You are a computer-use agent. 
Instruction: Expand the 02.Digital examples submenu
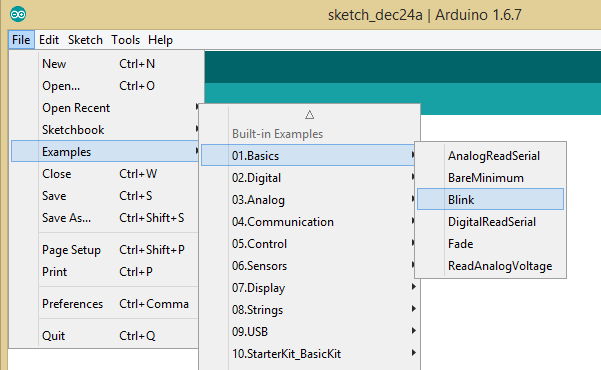309,178
